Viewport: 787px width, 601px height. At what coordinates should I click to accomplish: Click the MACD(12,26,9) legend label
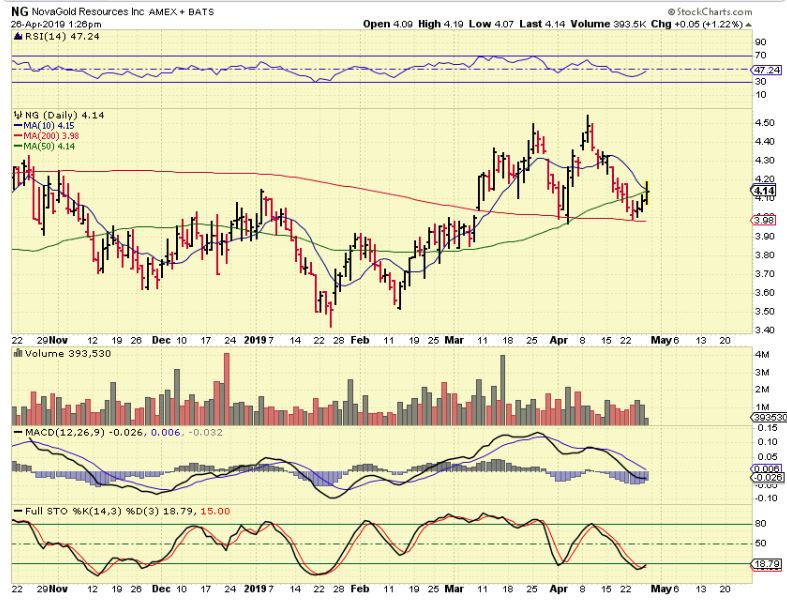(x=64, y=432)
